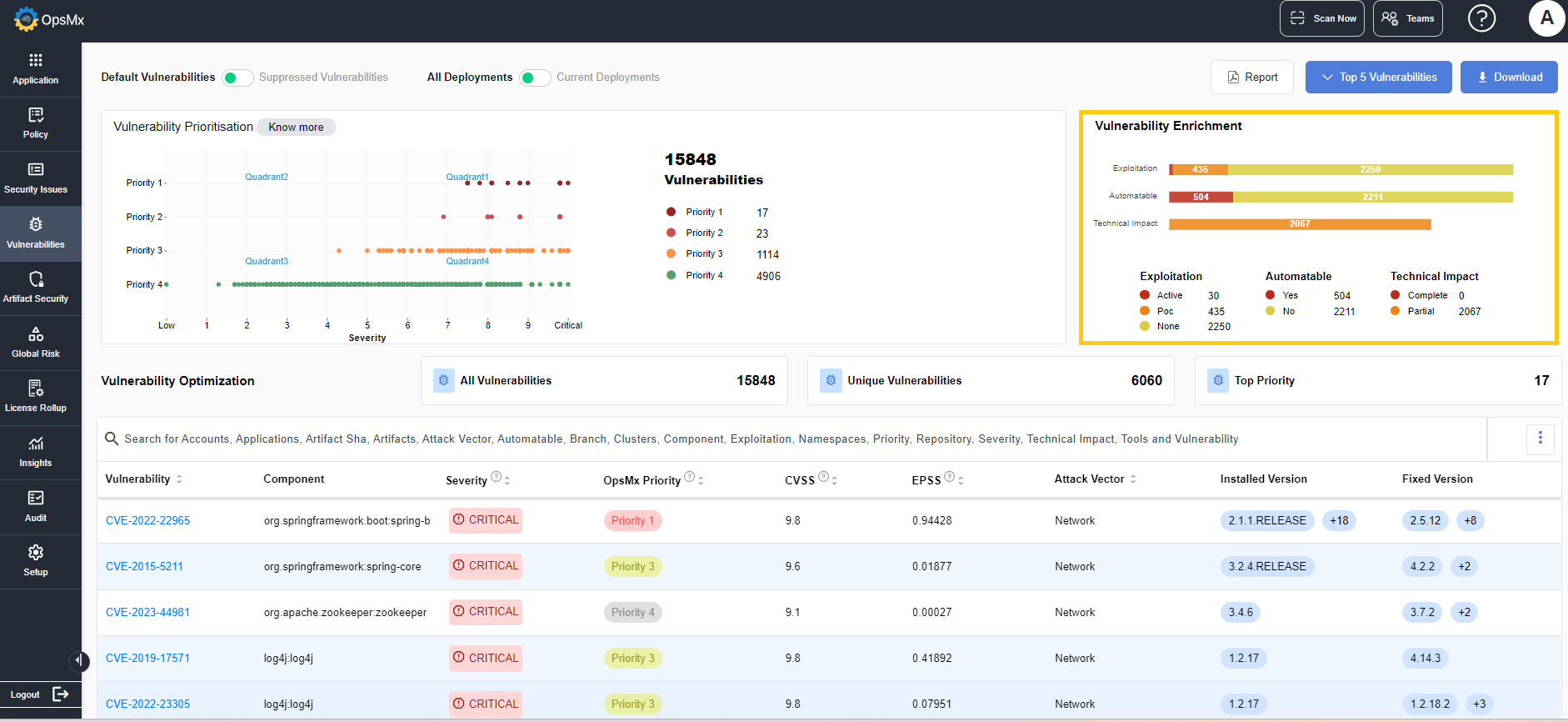1568x722 pixels.
Task: Click the Download button
Action: [1509, 78]
